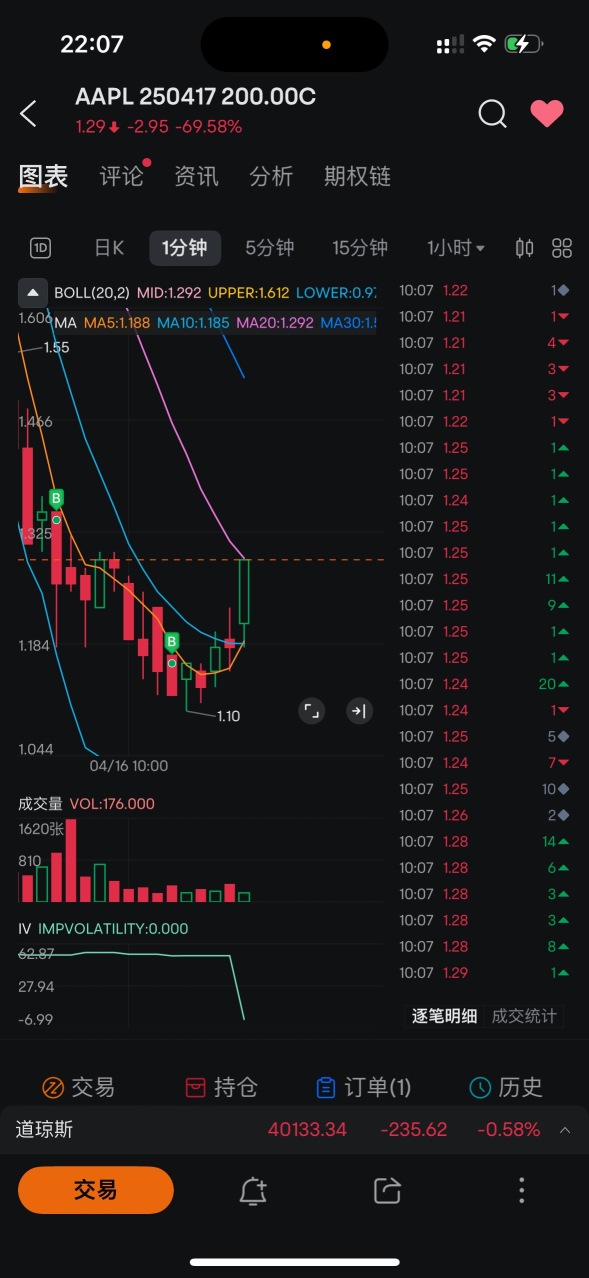Tap the last trade row priced 1.29

(x=482, y=973)
